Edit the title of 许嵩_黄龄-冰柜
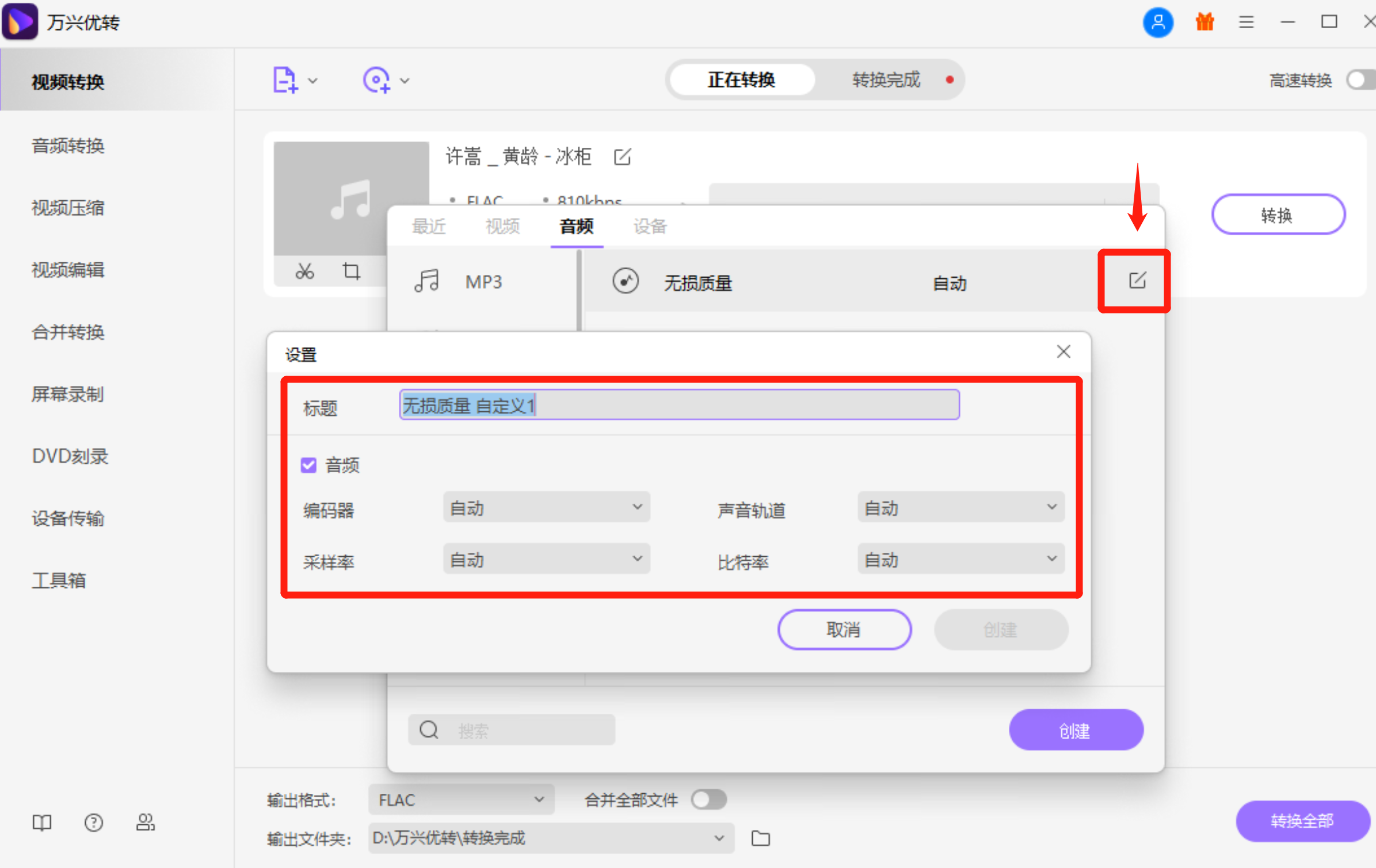 (623, 156)
